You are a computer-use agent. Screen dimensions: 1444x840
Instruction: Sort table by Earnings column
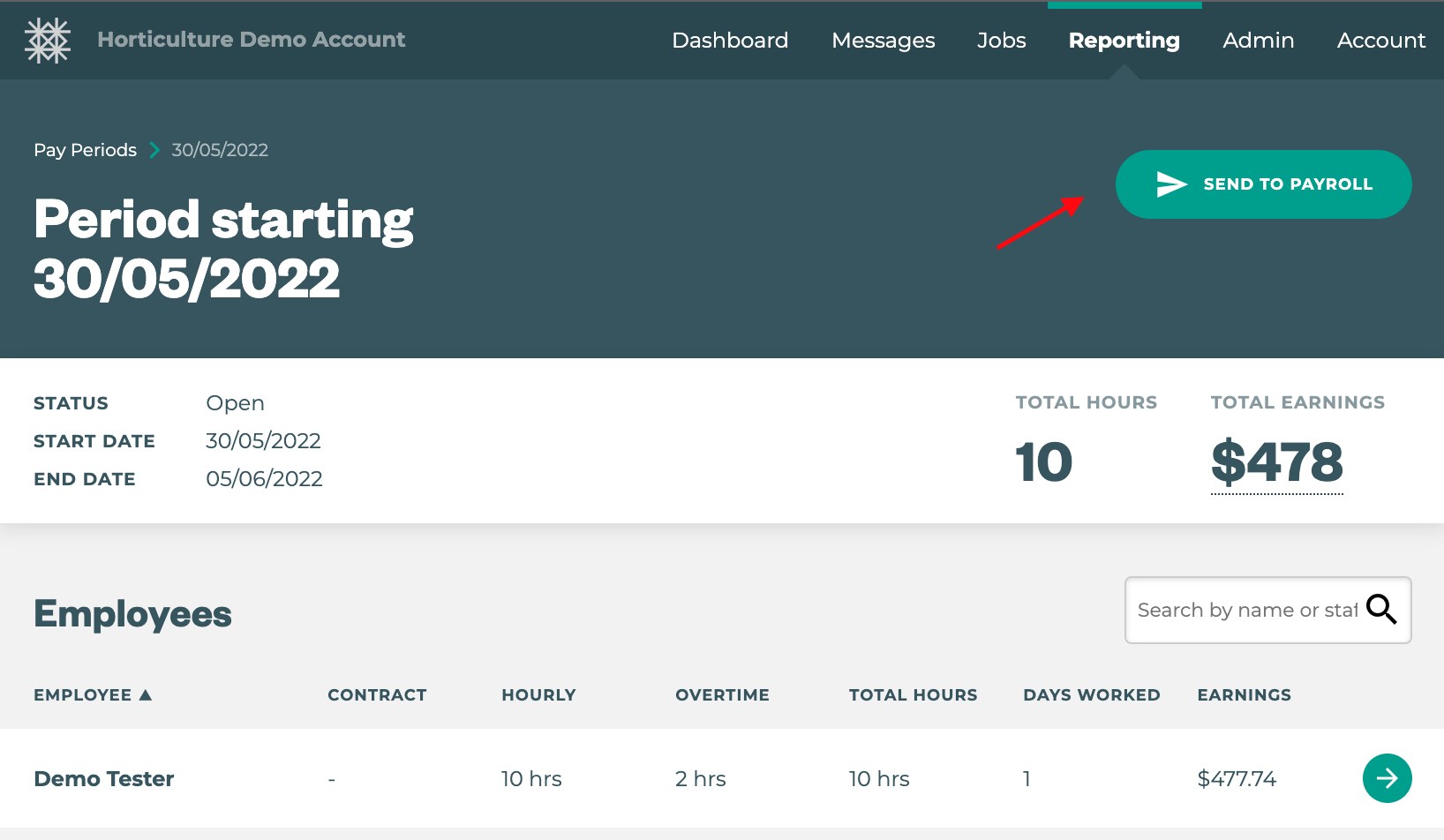1244,695
